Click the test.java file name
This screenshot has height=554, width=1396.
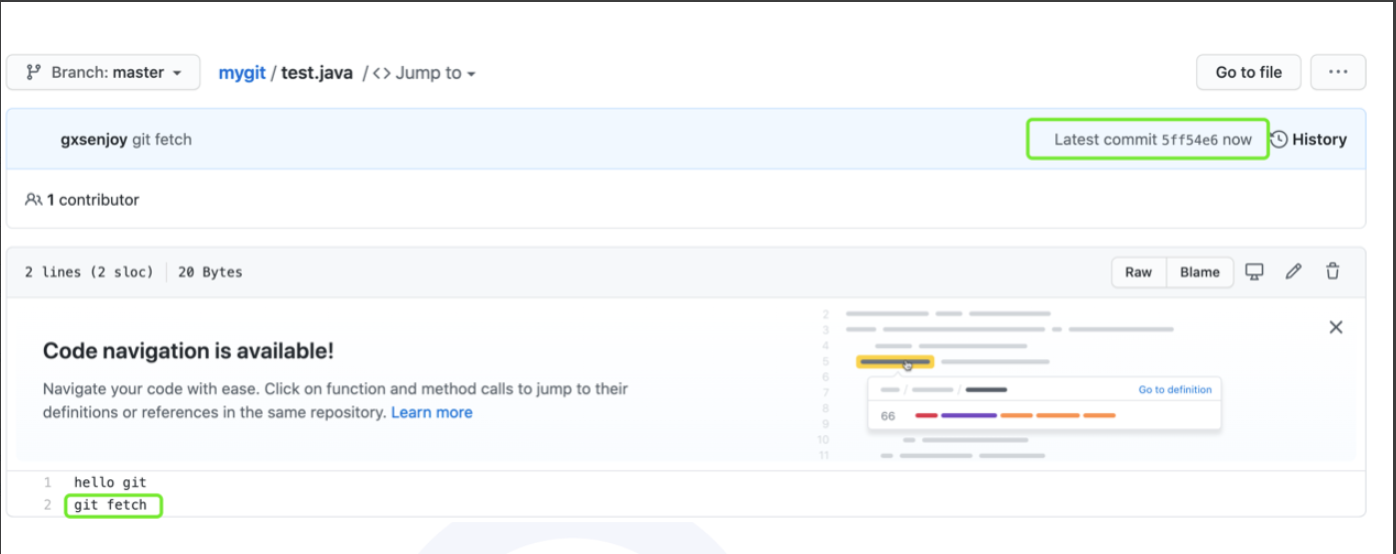[317, 73]
